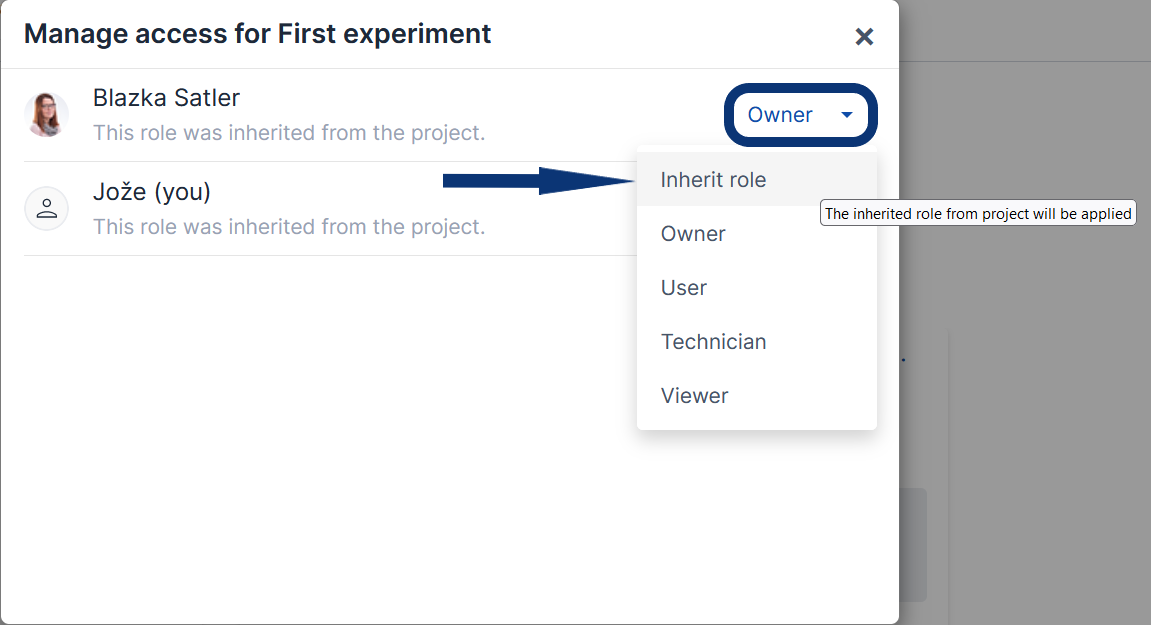Pick the User role option
This screenshot has width=1151, height=625.
coord(684,288)
